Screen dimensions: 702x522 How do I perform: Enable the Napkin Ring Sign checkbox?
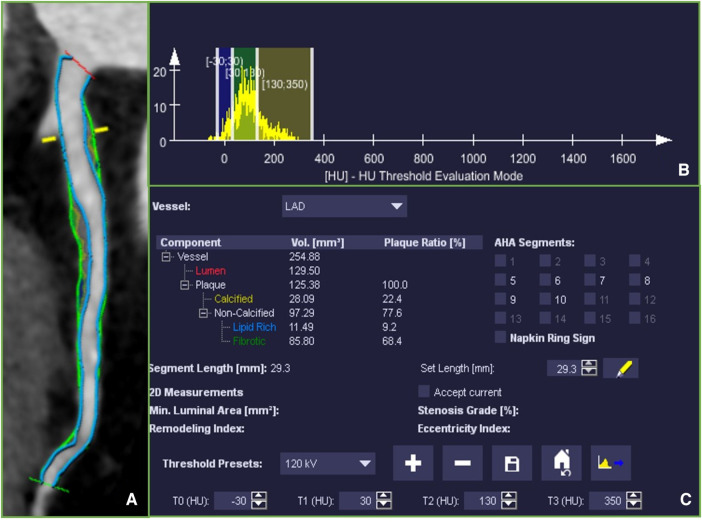click(x=501, y=337)
